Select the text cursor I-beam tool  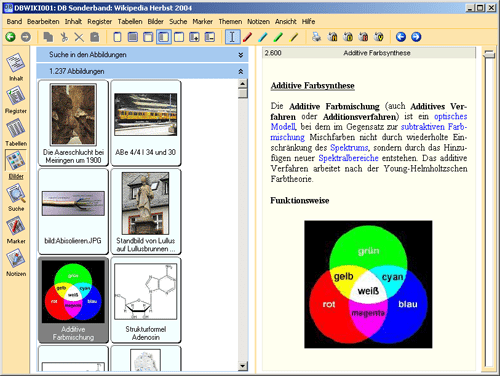232,37
